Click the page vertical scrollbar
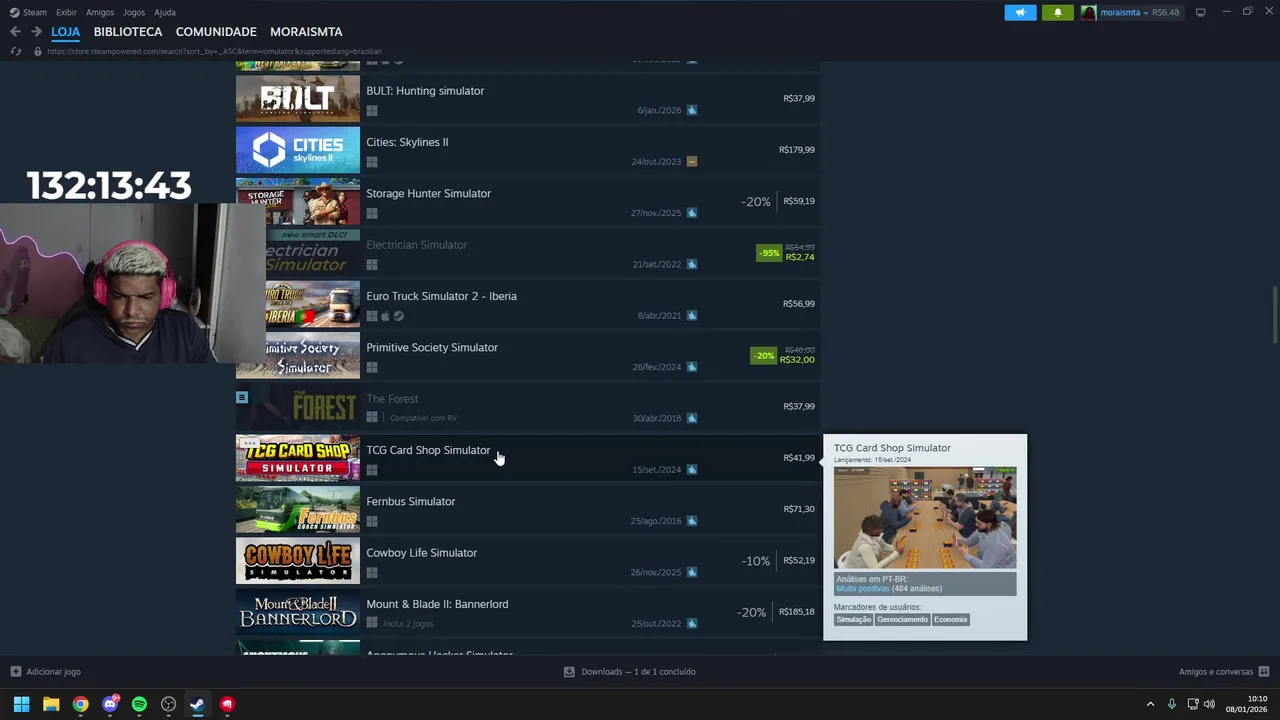1280x720 pixels. pos(1274,313)
